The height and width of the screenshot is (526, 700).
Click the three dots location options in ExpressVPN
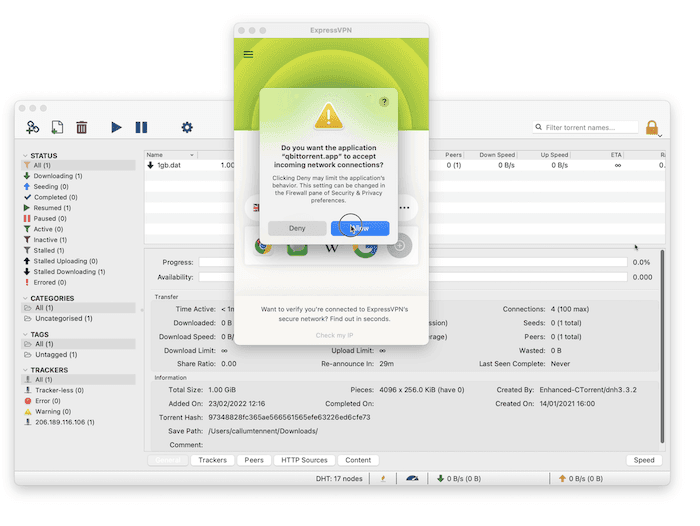(404, 208)
